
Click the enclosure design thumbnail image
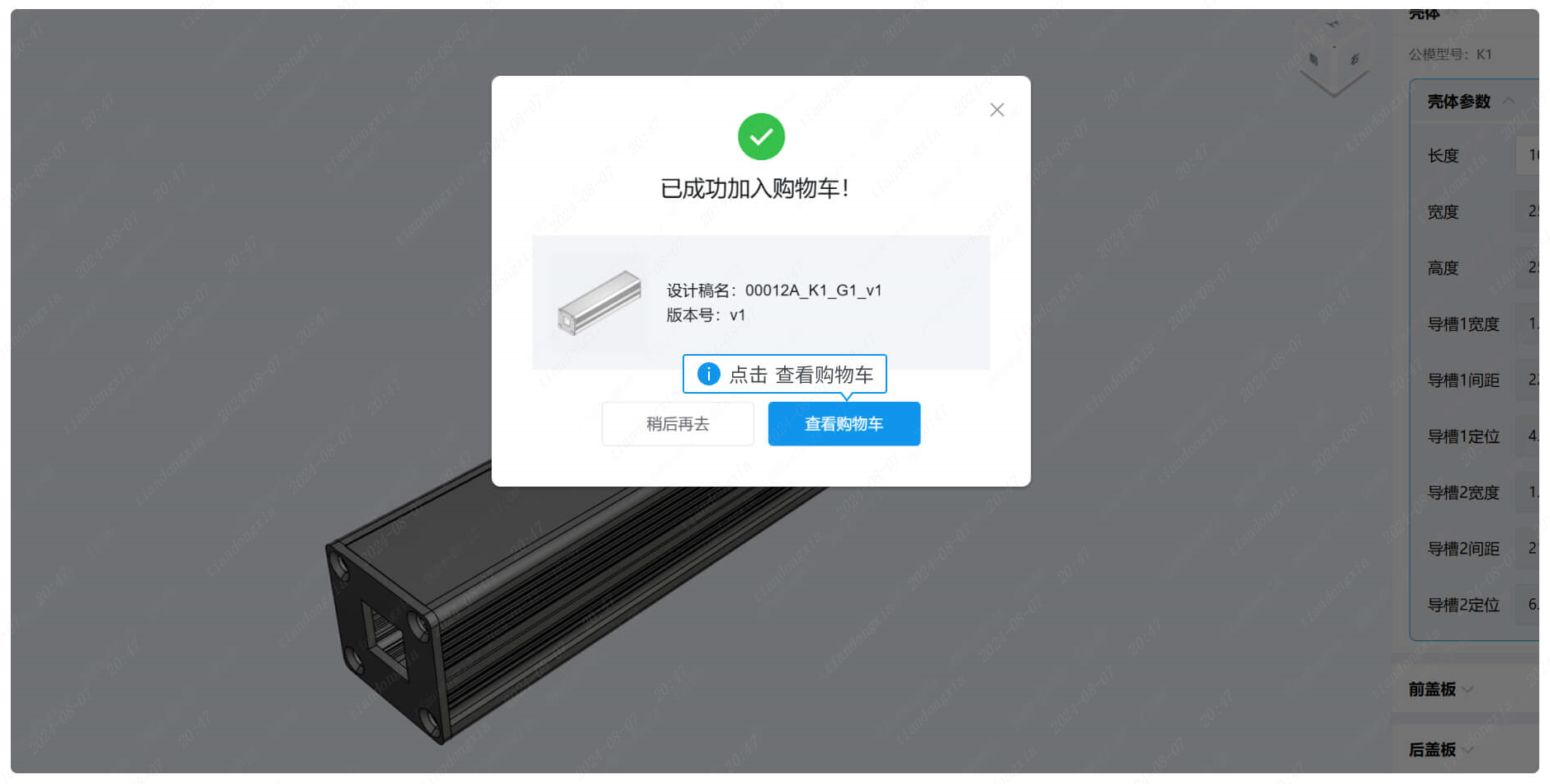[599, 302]
